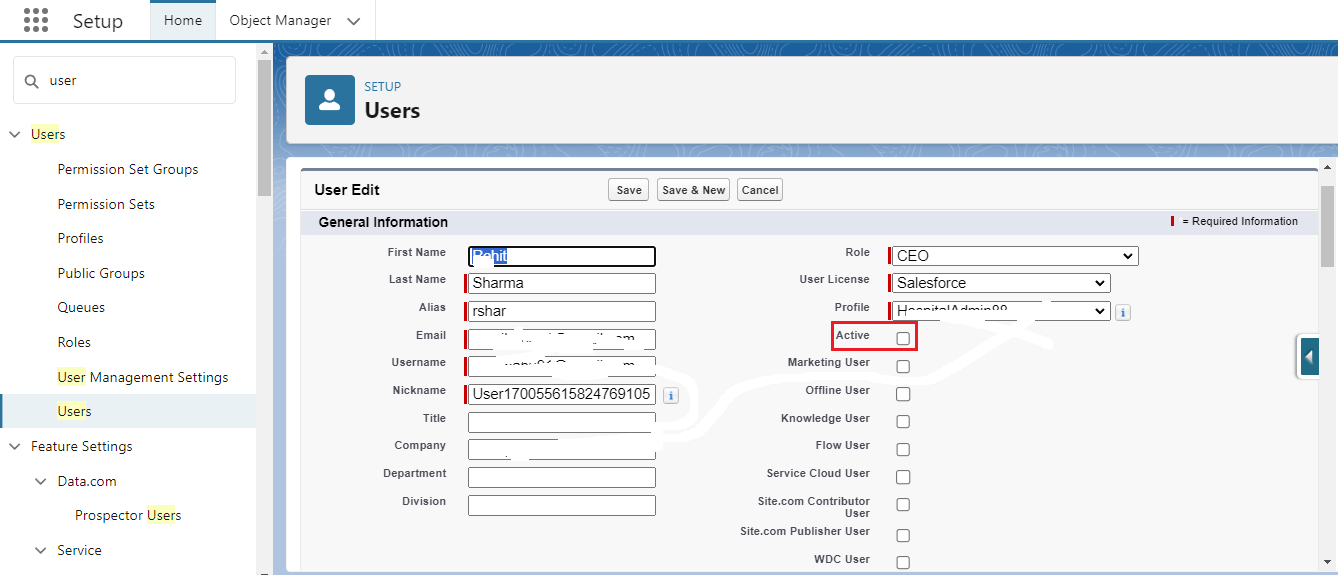The width and height of the screenshot is (1338, 575).
Task: Open the App Launcher grid icon
Action: (36, 20)
